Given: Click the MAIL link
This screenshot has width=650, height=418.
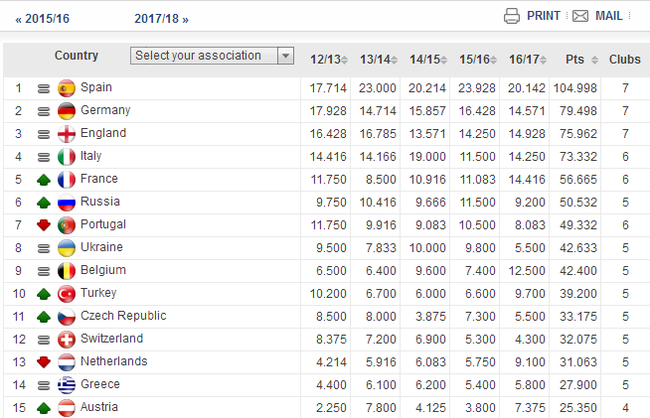Looking at the screenshot, I should [609, 16].
